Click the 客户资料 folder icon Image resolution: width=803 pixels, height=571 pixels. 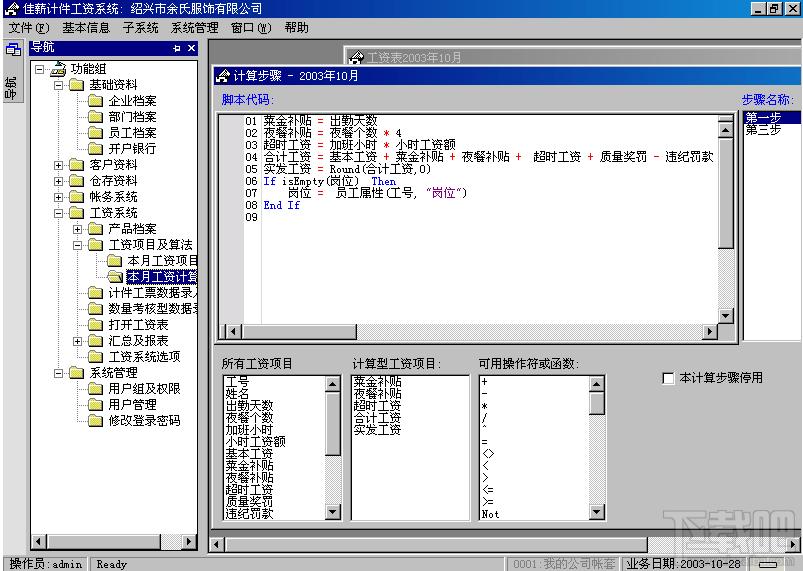(76, 165)
